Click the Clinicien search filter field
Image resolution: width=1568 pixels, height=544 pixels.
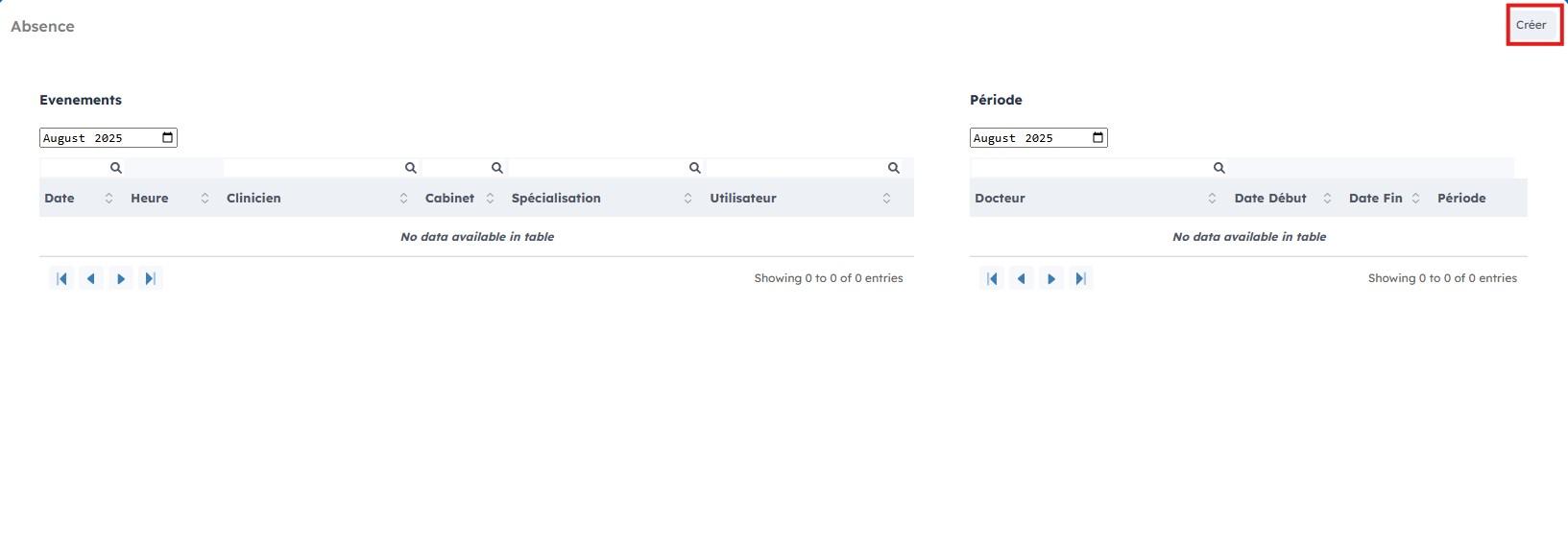coord(312,168)
